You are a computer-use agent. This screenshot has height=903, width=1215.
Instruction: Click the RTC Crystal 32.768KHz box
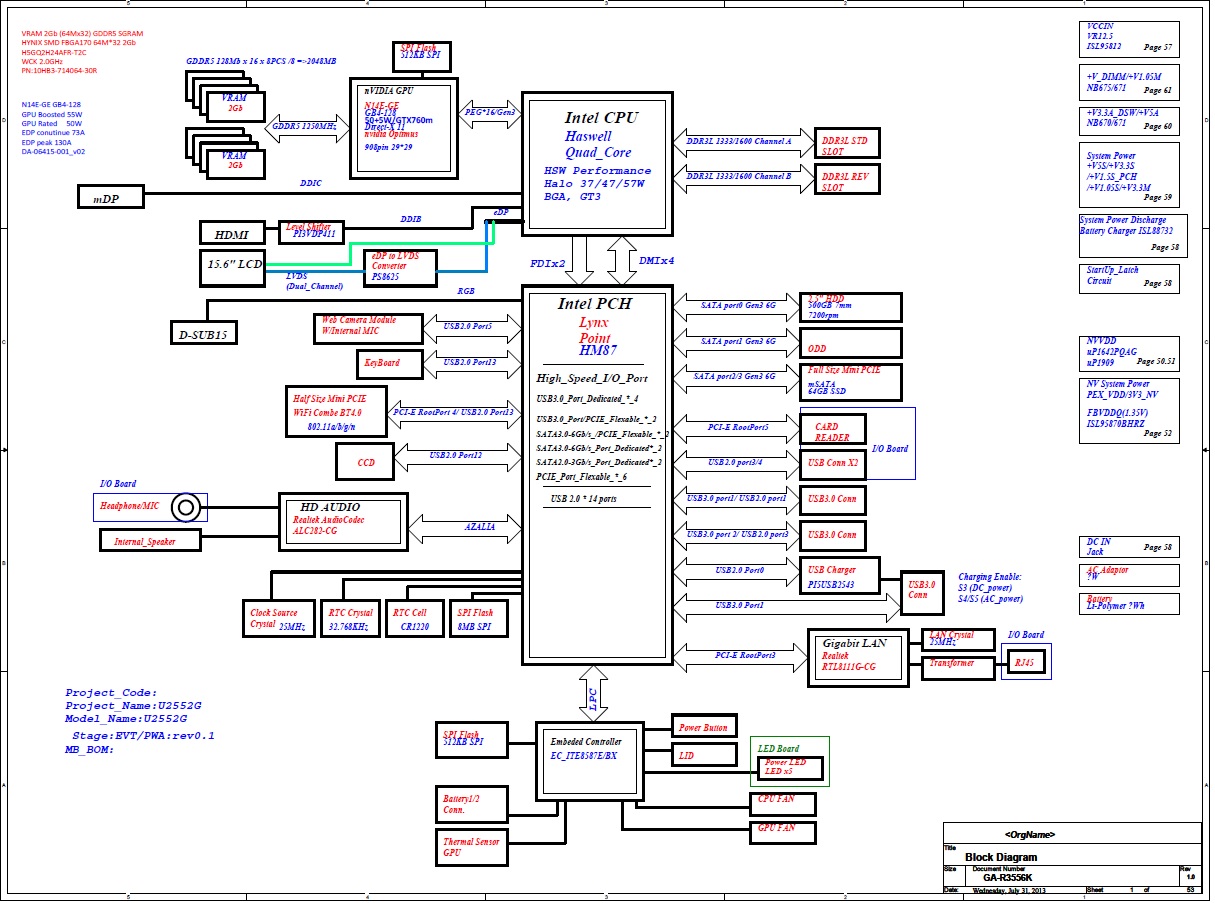click(350, 618)
